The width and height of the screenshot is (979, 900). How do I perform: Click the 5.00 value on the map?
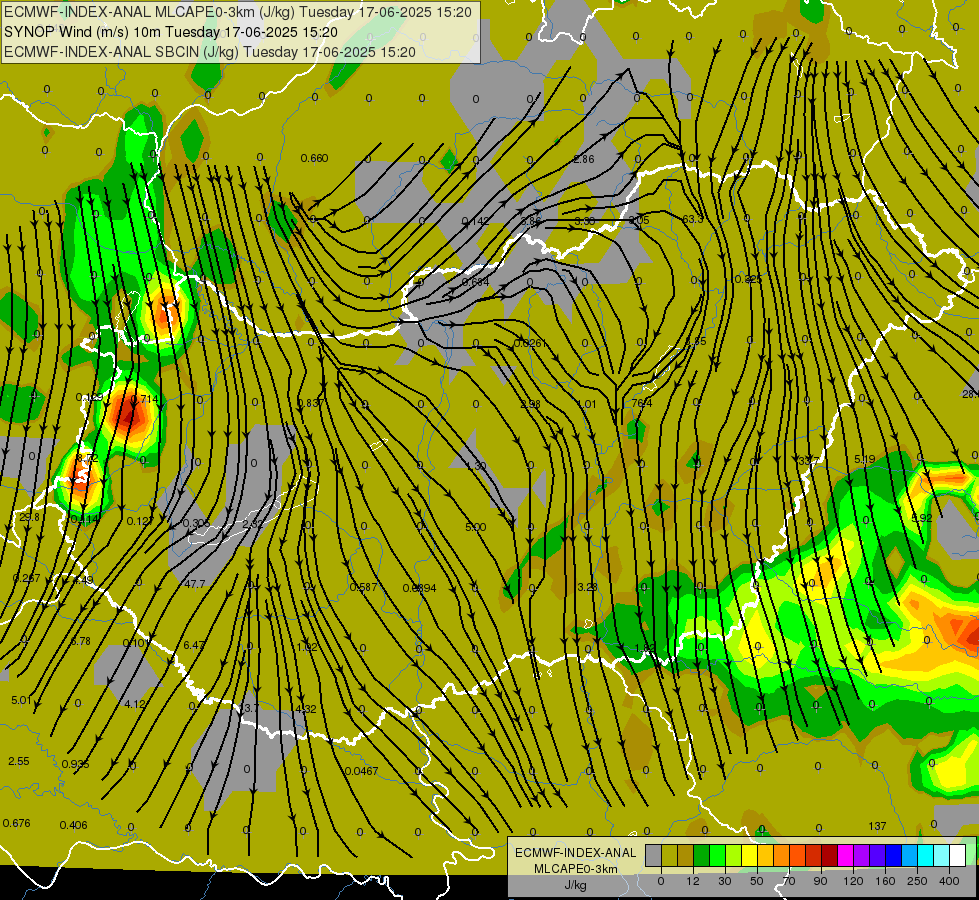pos(476,527)
